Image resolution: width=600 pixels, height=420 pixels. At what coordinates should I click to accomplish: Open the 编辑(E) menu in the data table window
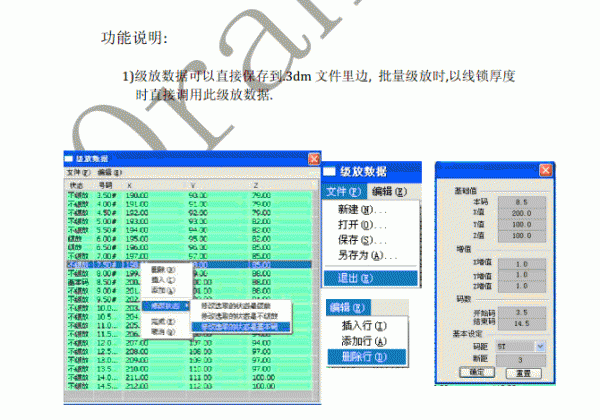[109, 173]
